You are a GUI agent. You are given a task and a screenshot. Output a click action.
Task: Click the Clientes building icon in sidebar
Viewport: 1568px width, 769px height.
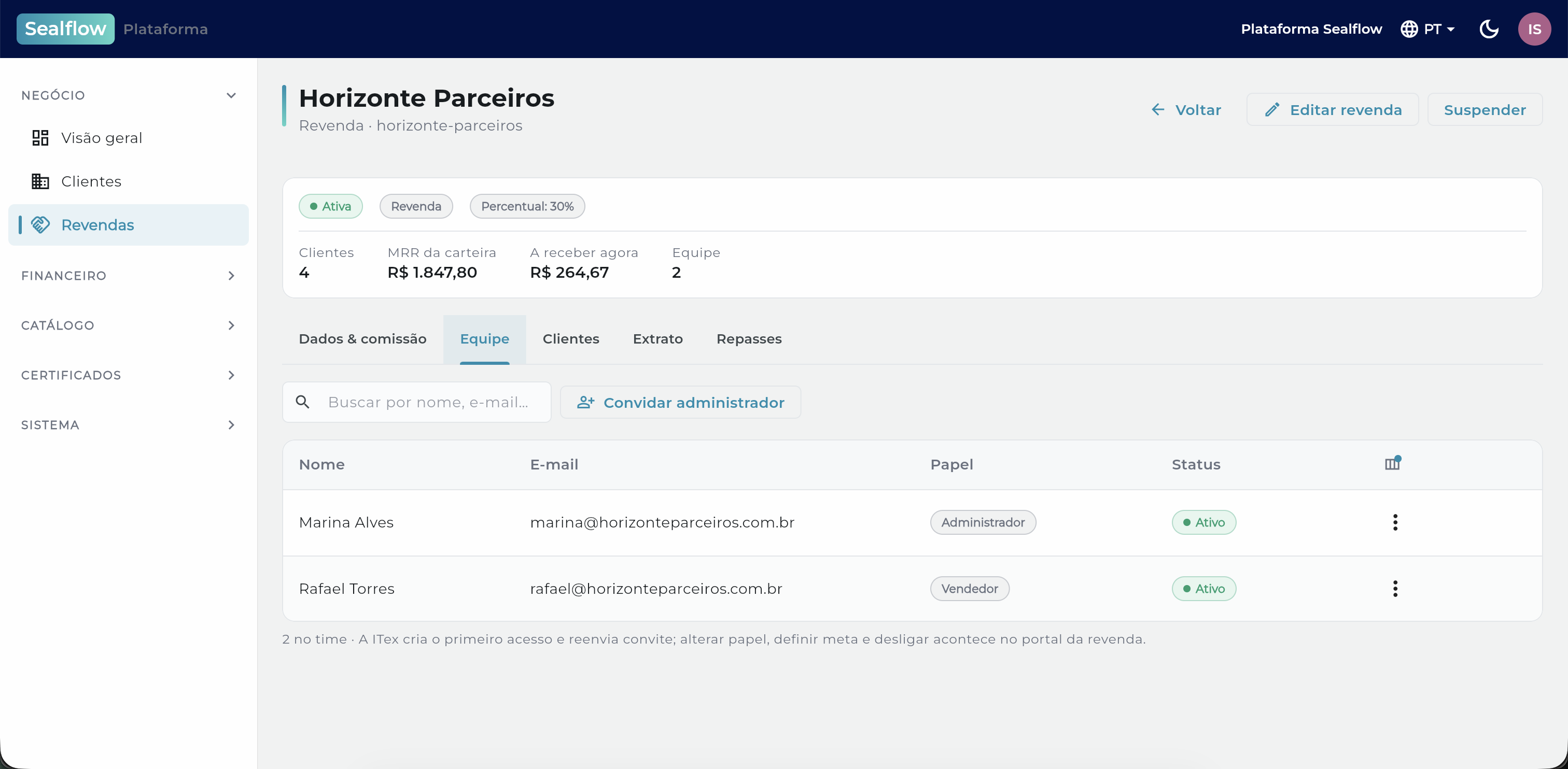tap(40, 181)
